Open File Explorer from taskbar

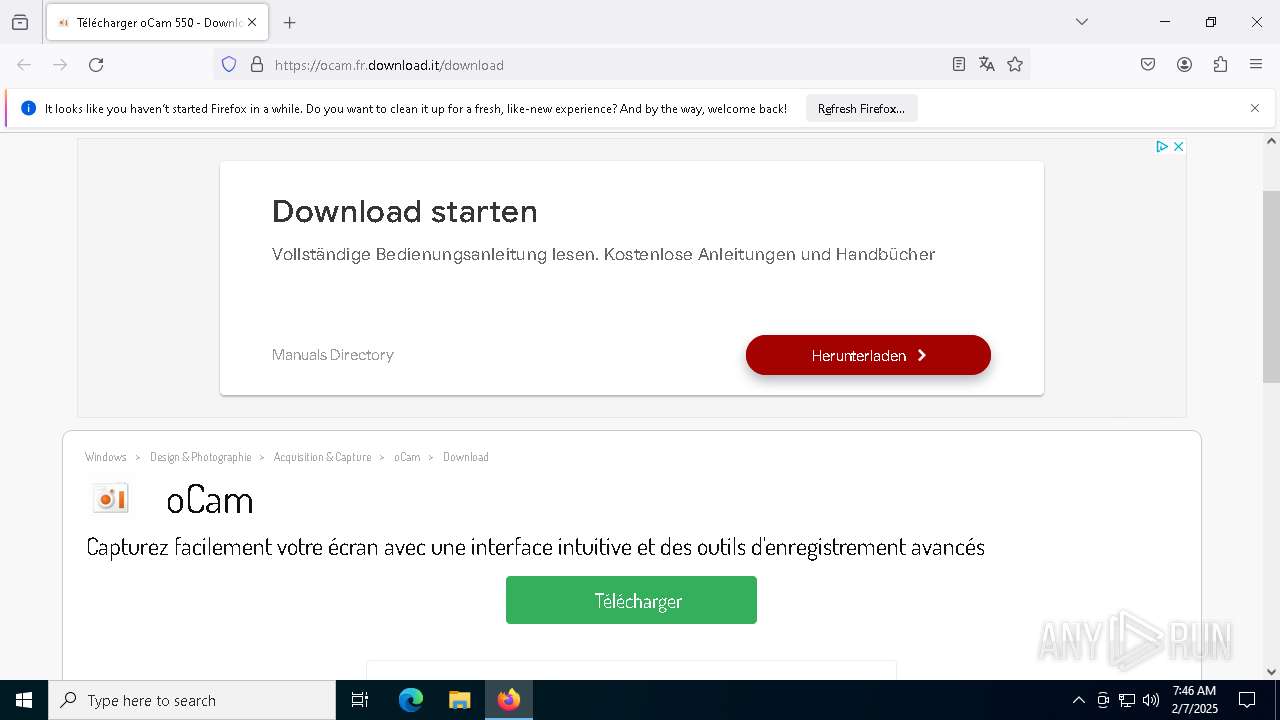459,700
